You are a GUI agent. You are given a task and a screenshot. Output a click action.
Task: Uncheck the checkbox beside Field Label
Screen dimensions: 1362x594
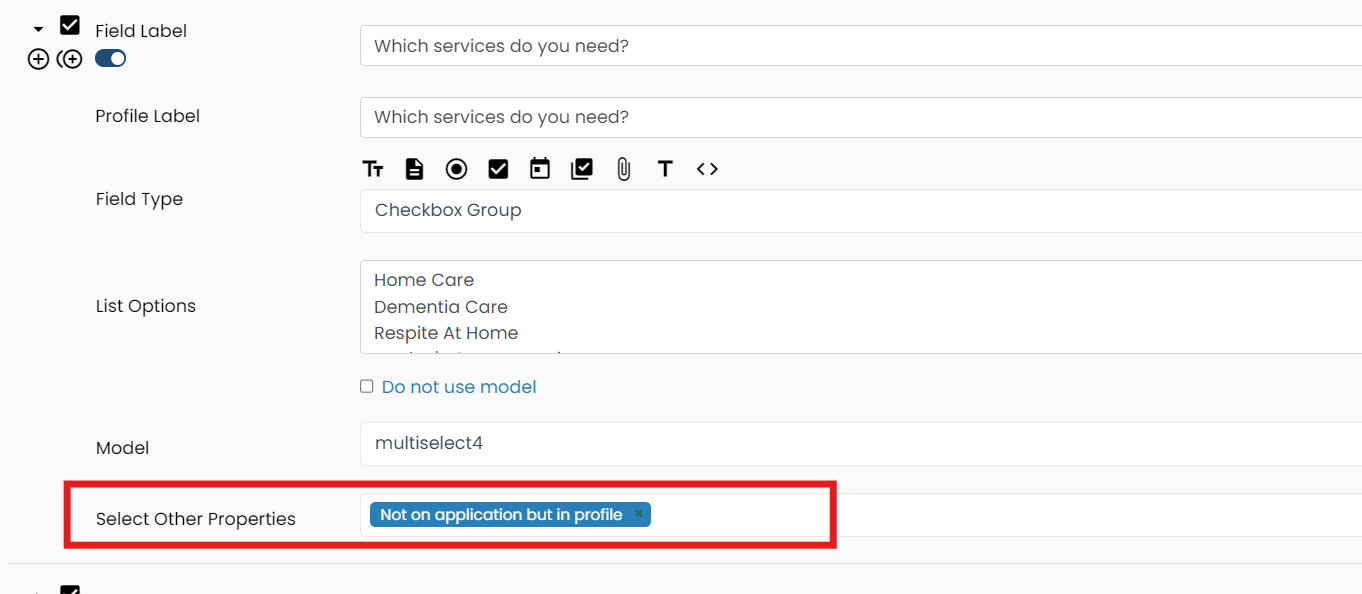pos(70,26)
